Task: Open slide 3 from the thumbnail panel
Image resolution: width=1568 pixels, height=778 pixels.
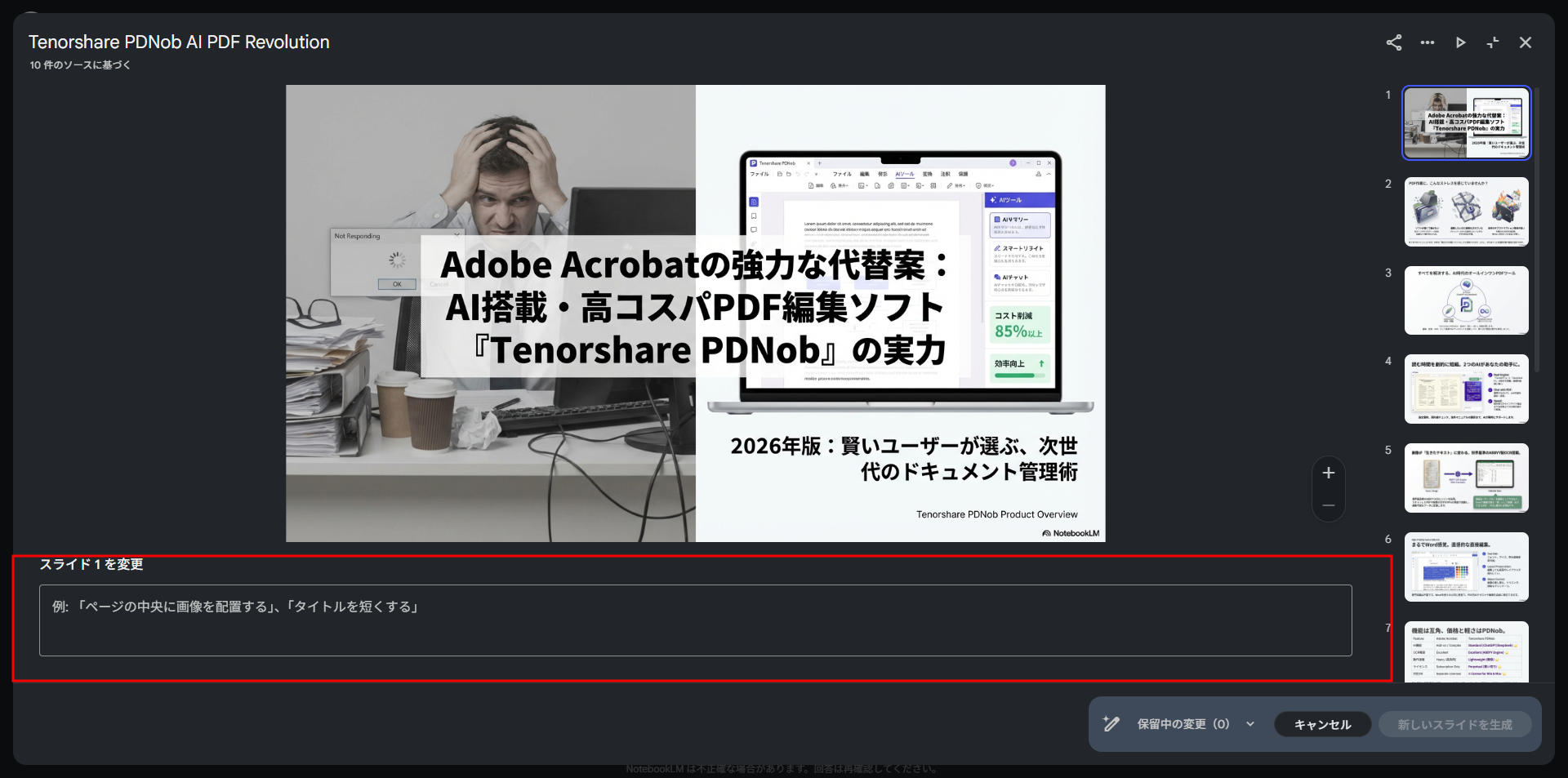Action: (x=1466, y=300)
